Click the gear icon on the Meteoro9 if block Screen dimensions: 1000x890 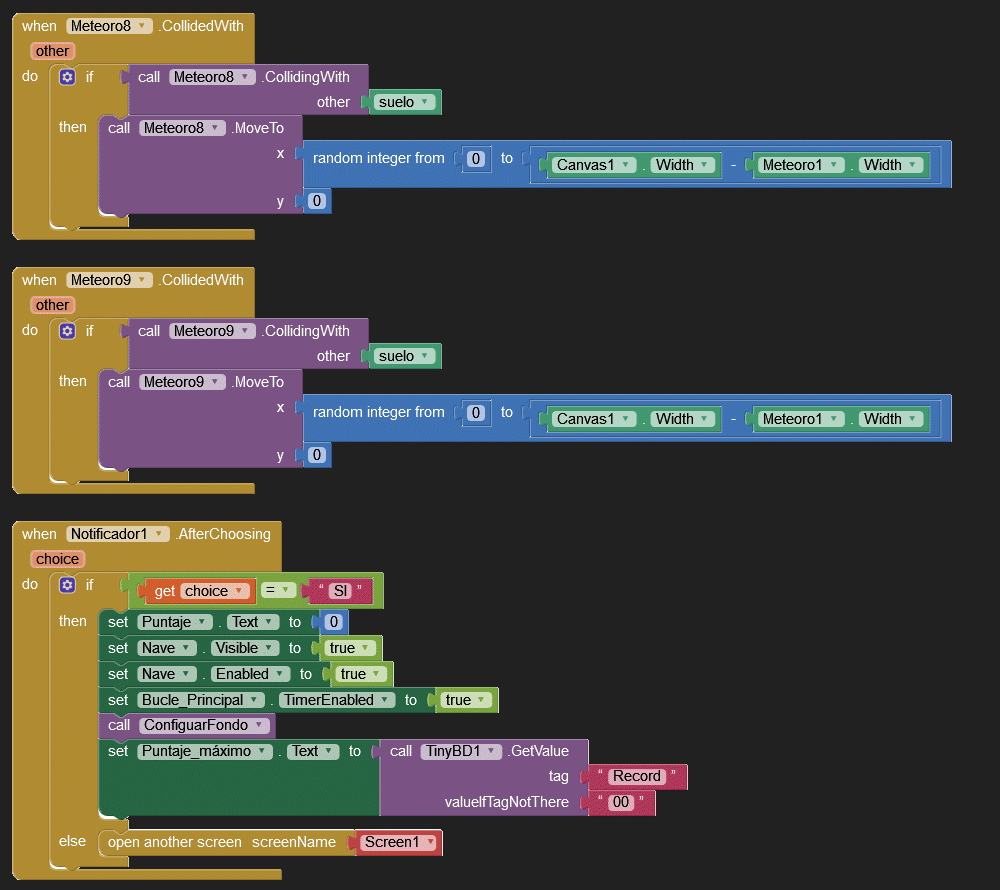tap(67, 331)
